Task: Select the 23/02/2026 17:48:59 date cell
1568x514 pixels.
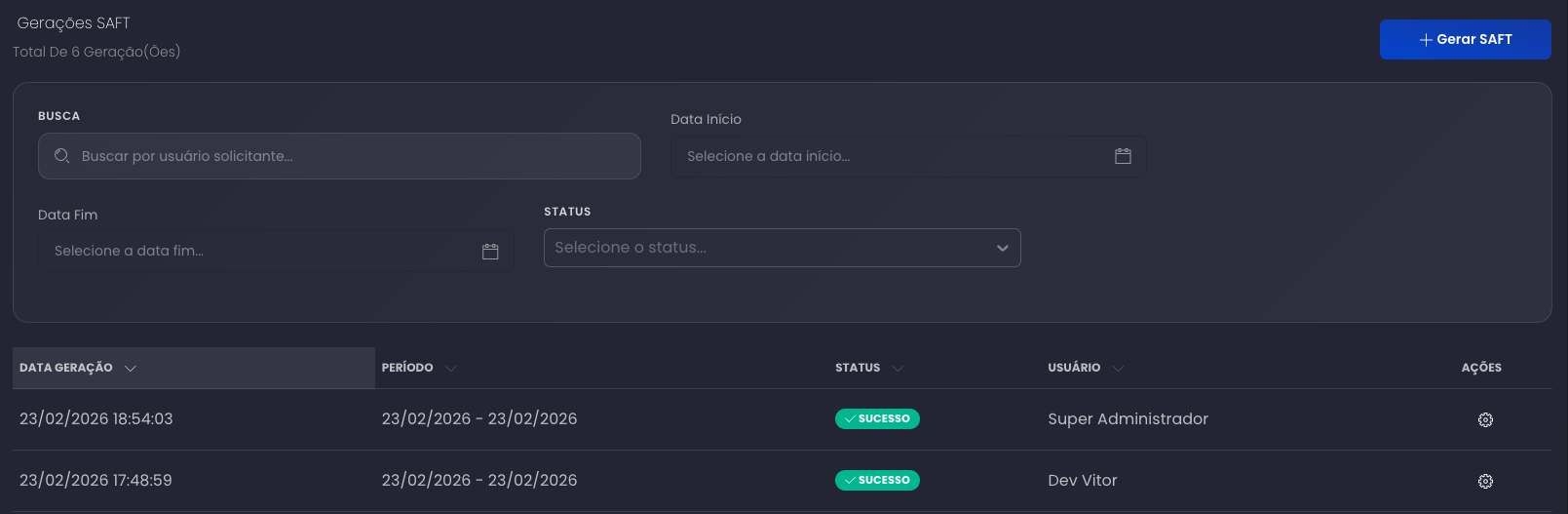Action: pos(96,480)
